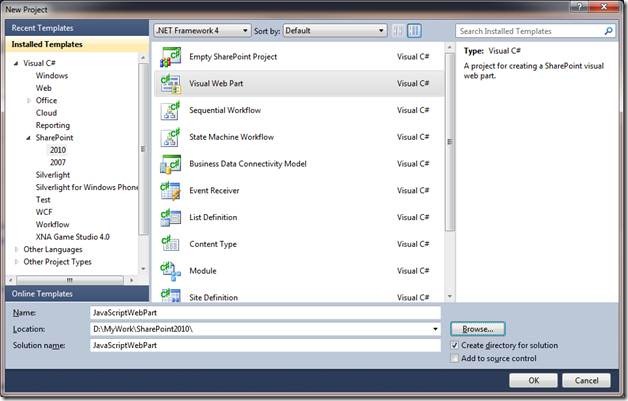
Task: Select the Business Data Connectivity Model icon
Action: point(170,164)
